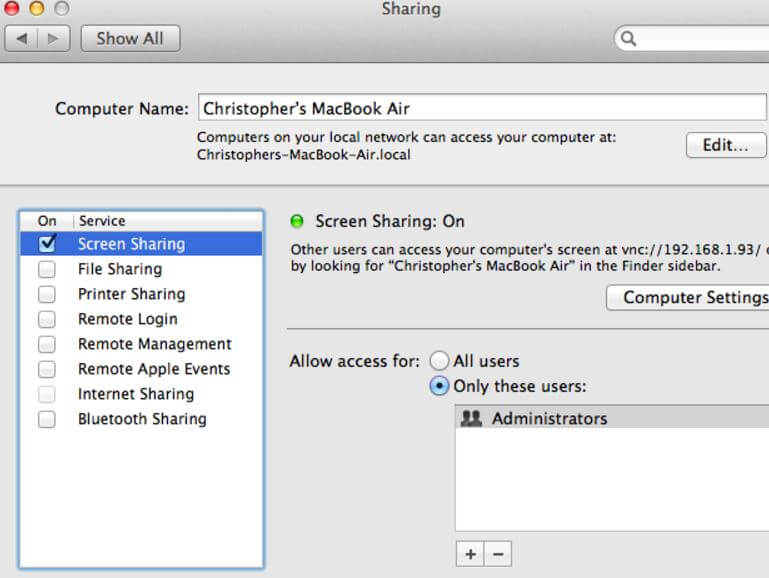
Task: Click the Show All button
Action: click(130, 38)
